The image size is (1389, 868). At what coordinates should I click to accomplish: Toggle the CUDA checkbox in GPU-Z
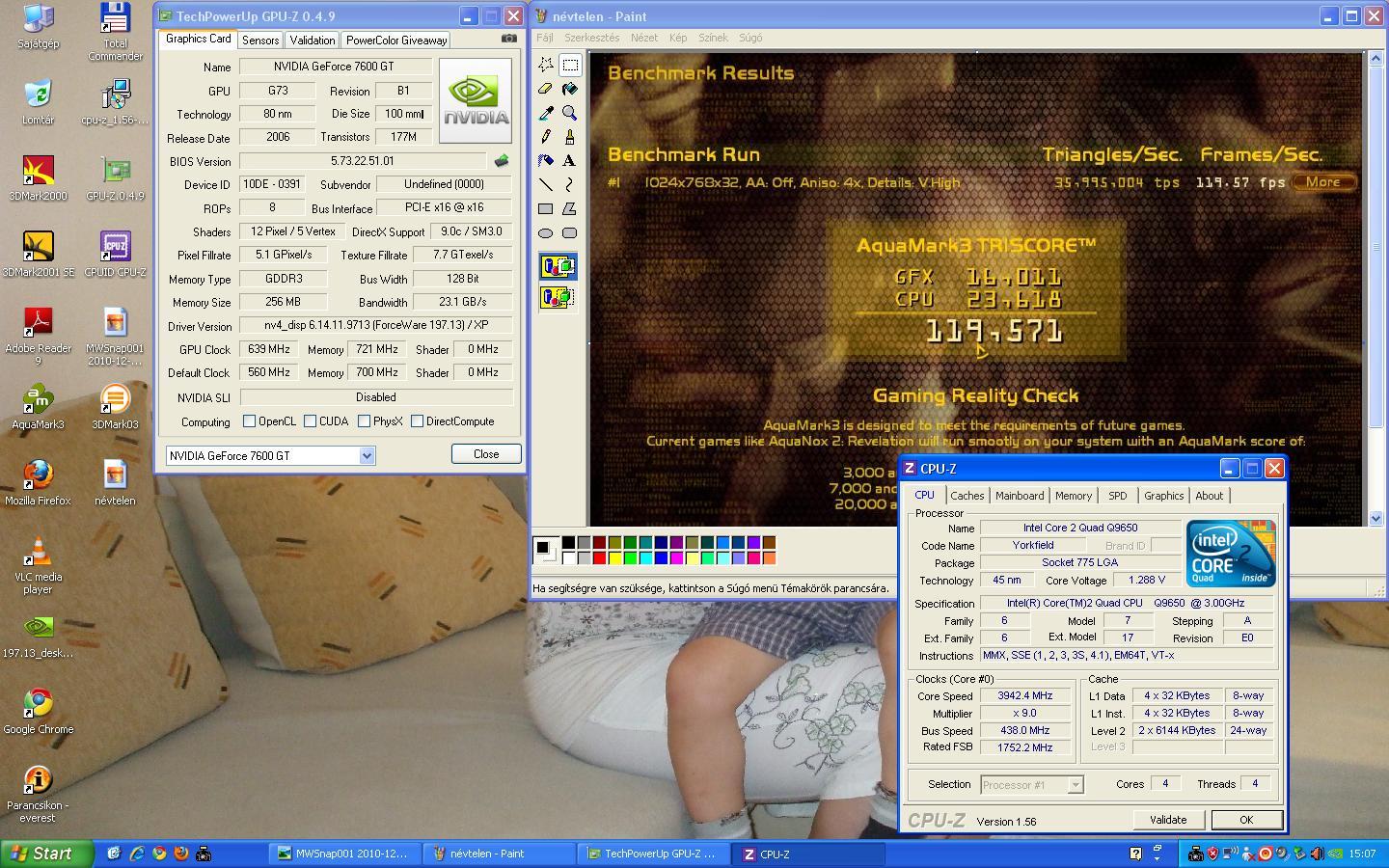310,421
